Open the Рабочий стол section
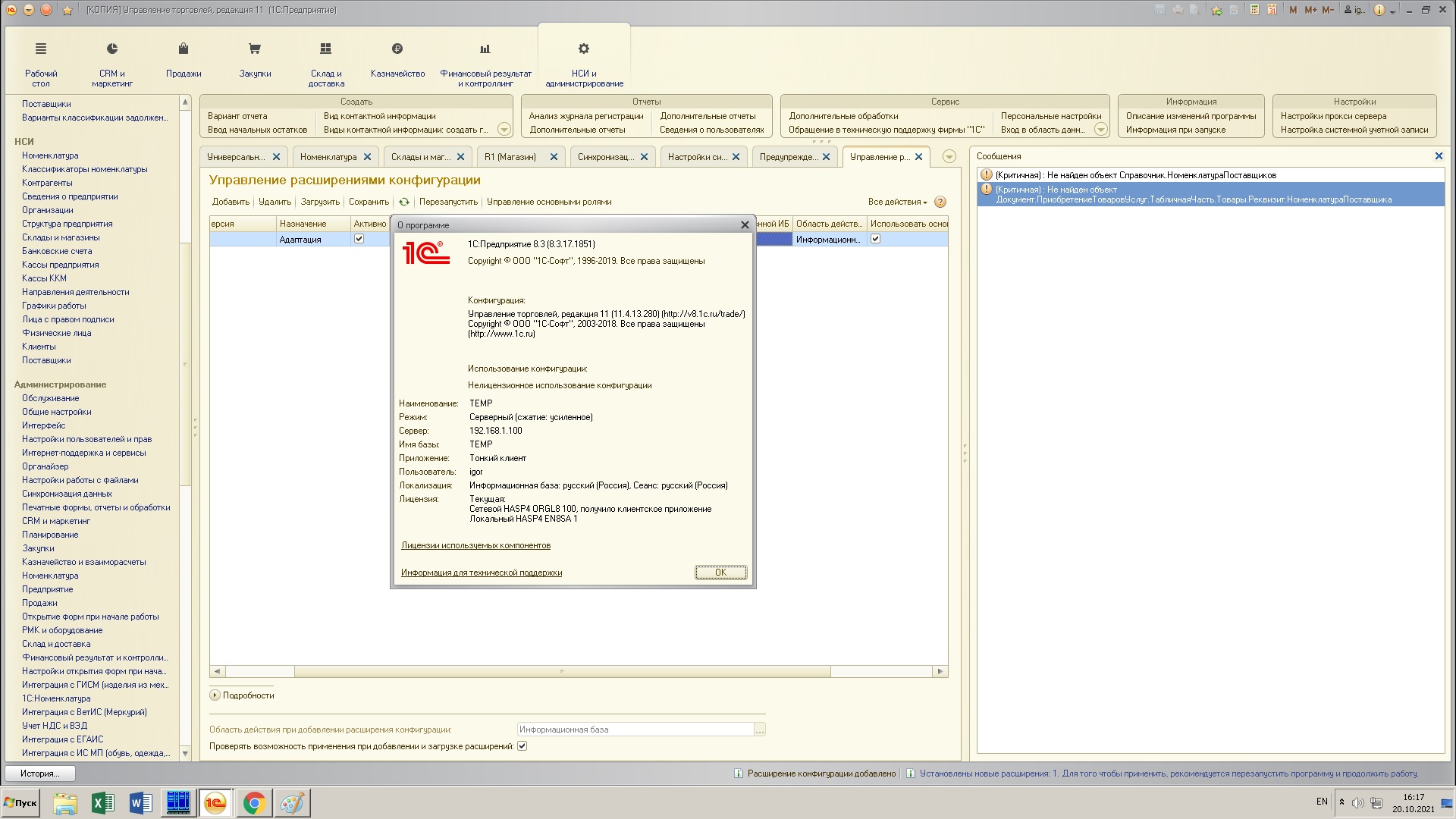 coord(41,64)
